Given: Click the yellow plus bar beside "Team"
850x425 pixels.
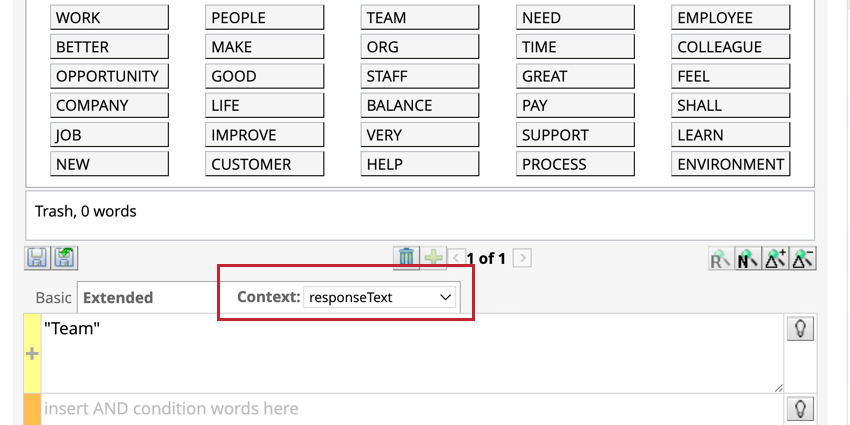Looking at the screenshot, I should click(x=33, y=354).
